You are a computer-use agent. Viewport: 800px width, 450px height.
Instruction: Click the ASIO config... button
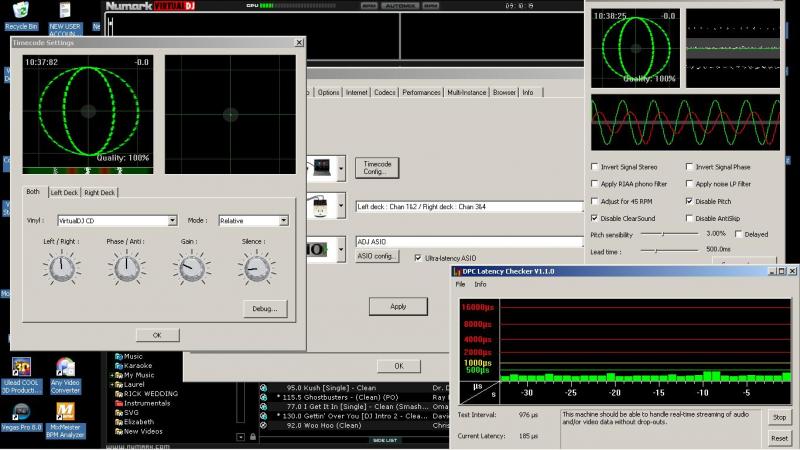pyautogui.click(x=377, y=256)
